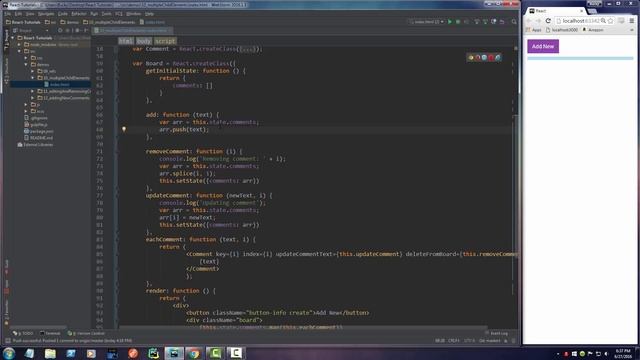Viewport: 640px width, 360px height.
Task: Click the zoom magnifier icon in Chrome address bar
Action: coord(603,20)
